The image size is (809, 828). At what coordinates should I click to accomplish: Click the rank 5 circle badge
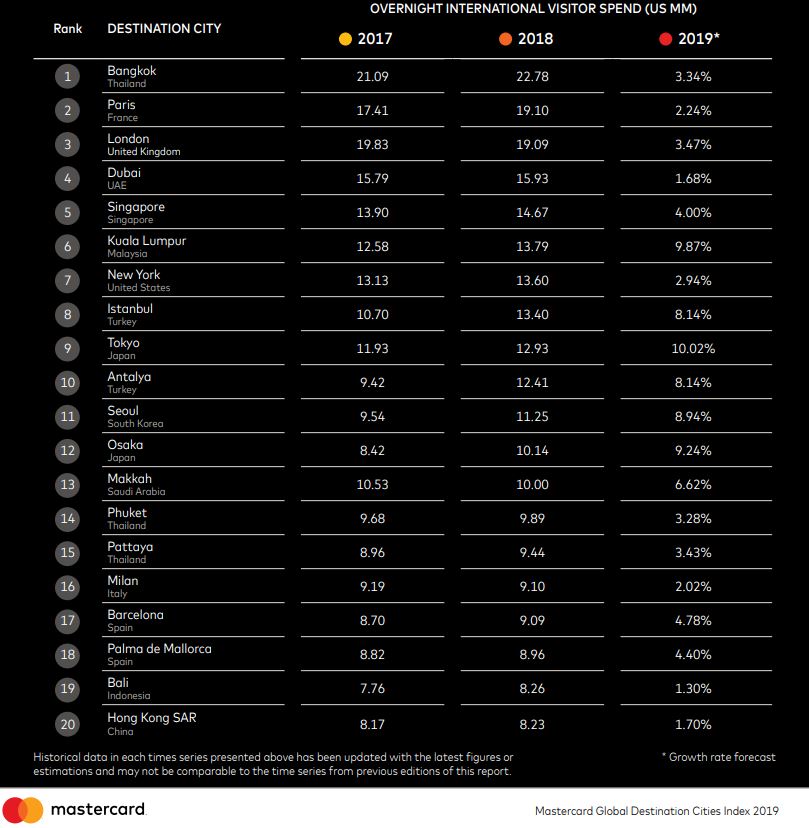tap(67, 212)
